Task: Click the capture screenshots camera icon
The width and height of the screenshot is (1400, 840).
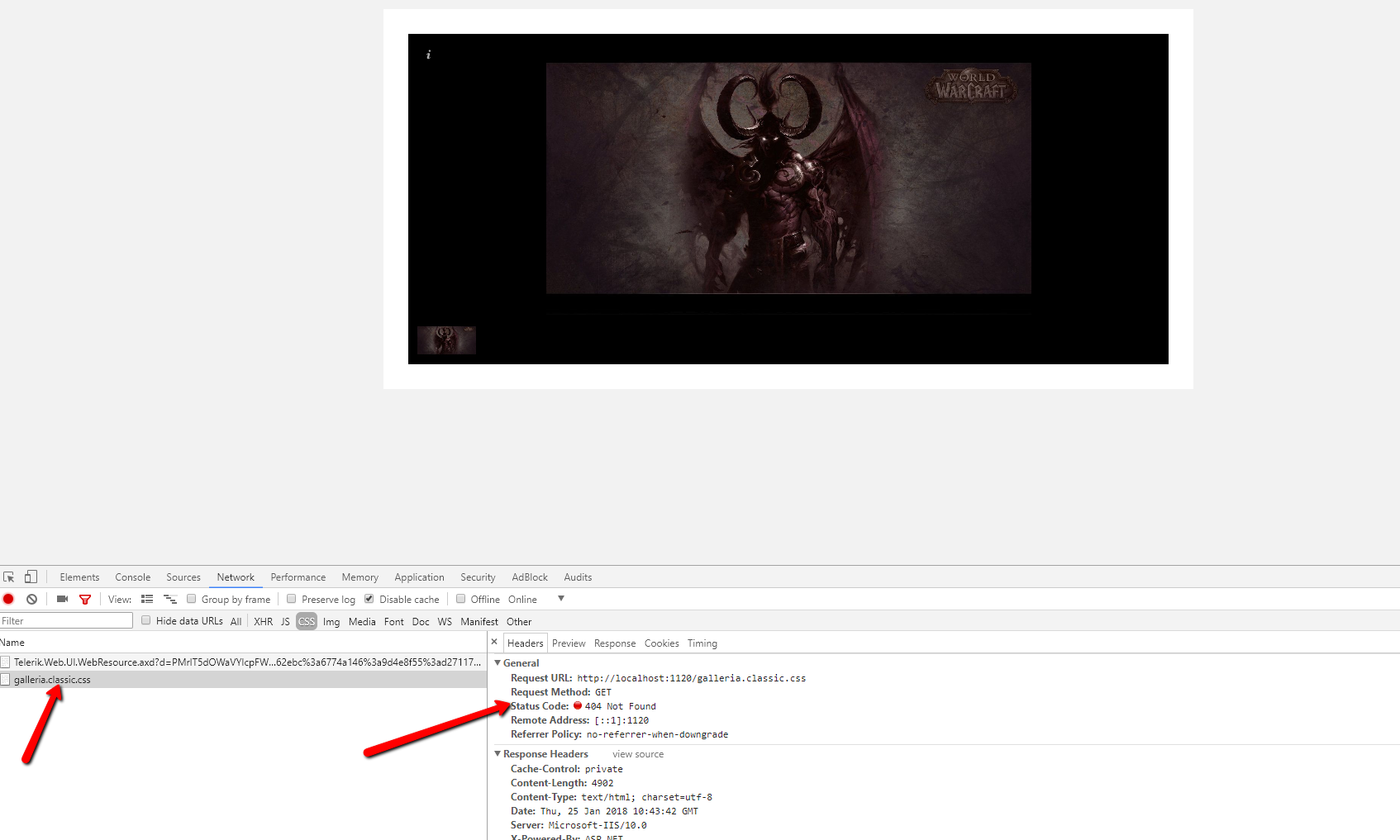Action: coord(62,599)
